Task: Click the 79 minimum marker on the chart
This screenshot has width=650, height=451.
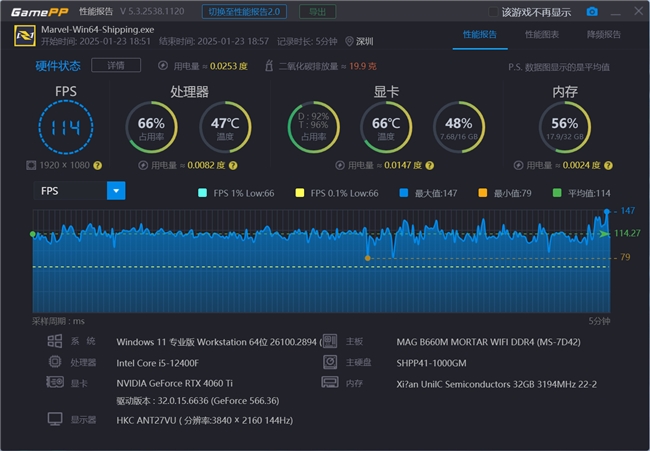Action: tap(368, 258)
